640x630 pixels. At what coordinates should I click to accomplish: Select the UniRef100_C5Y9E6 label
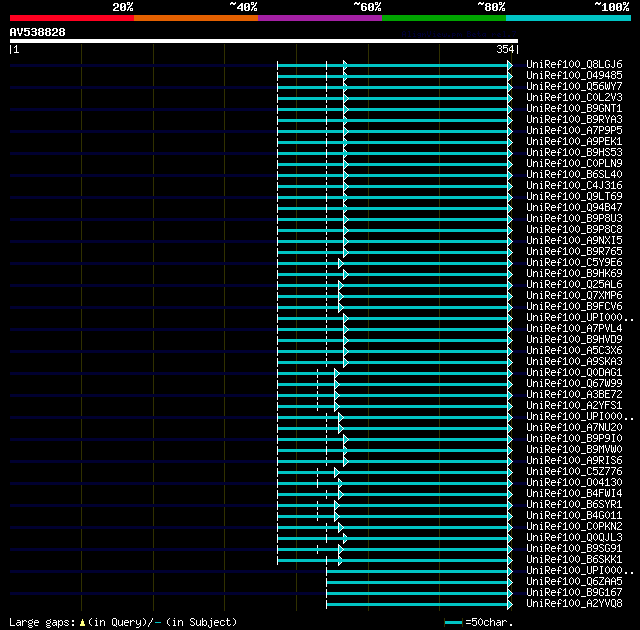pos(574,262)
